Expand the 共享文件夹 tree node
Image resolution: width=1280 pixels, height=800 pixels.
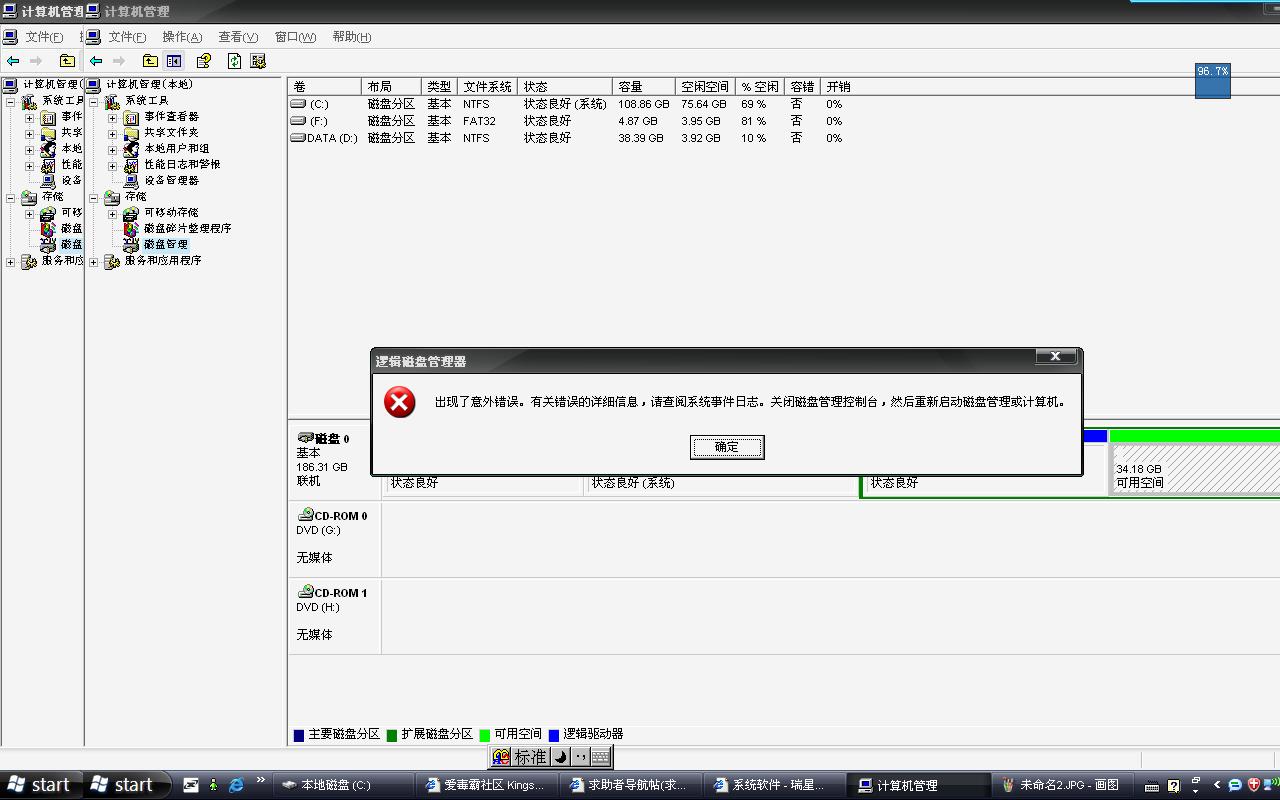[x=113, y=134]
